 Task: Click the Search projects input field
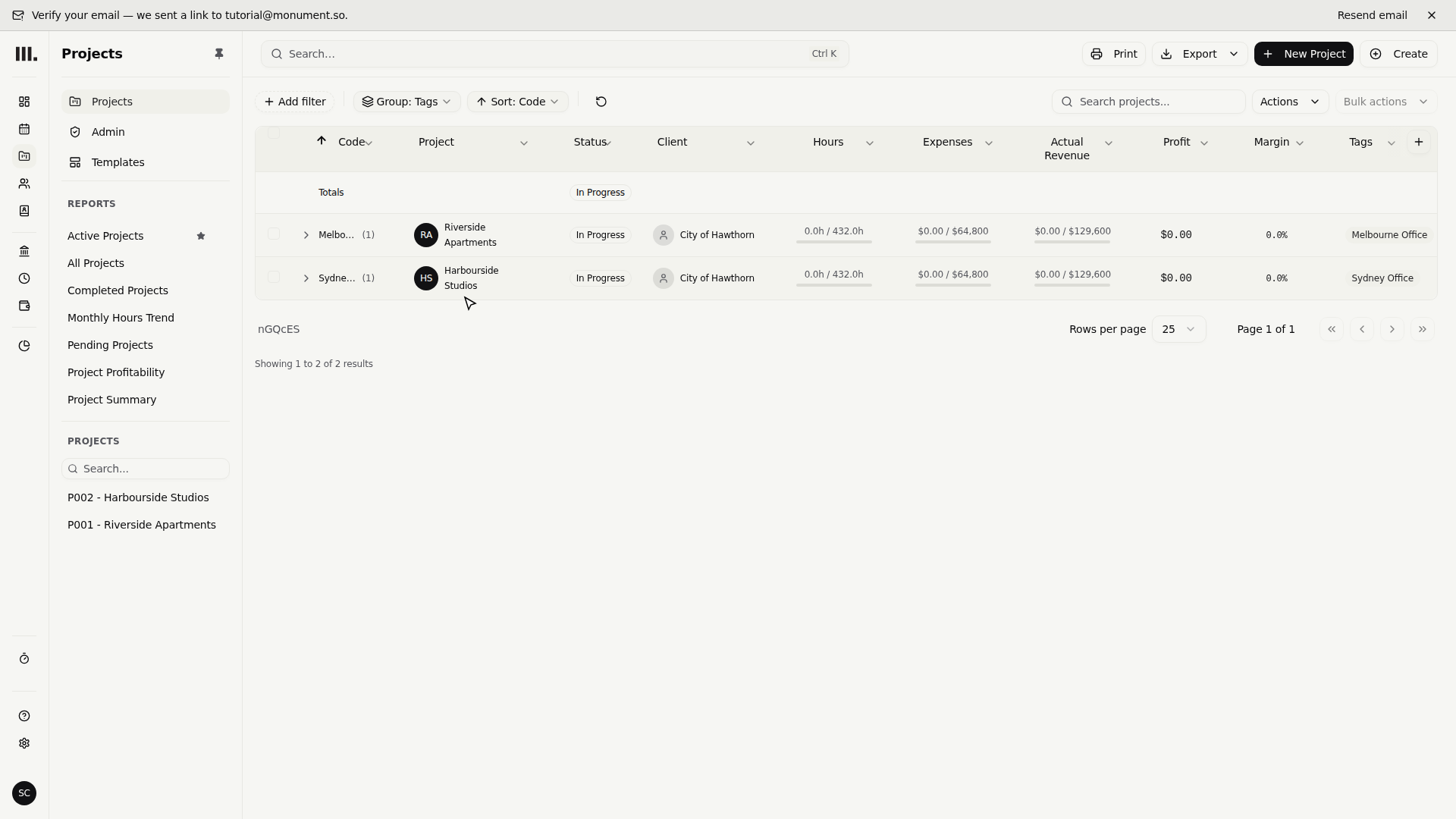pos(1148,102)
